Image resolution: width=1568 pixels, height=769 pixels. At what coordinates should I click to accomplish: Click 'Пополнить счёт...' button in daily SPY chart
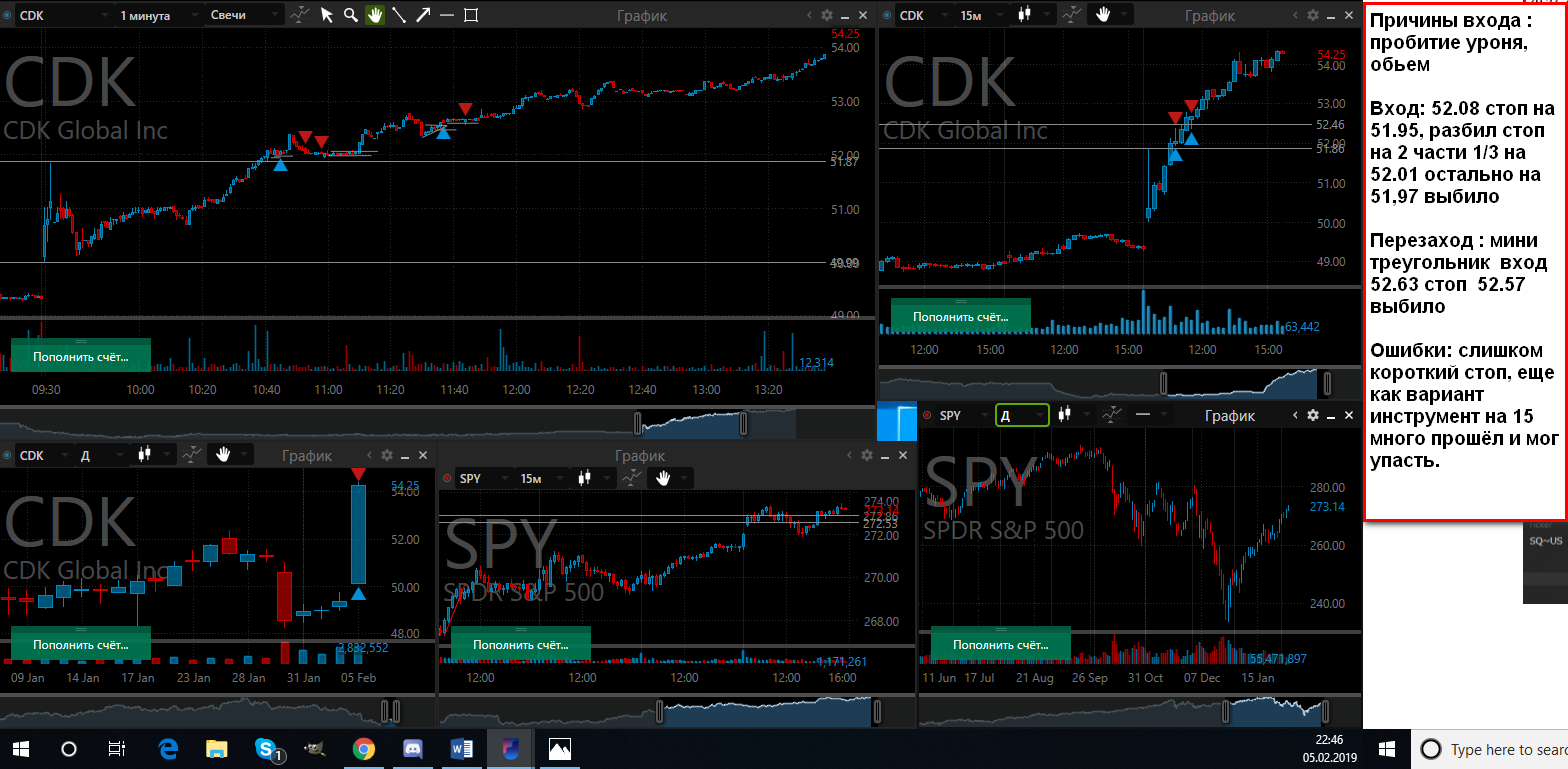click(1001, 644)
